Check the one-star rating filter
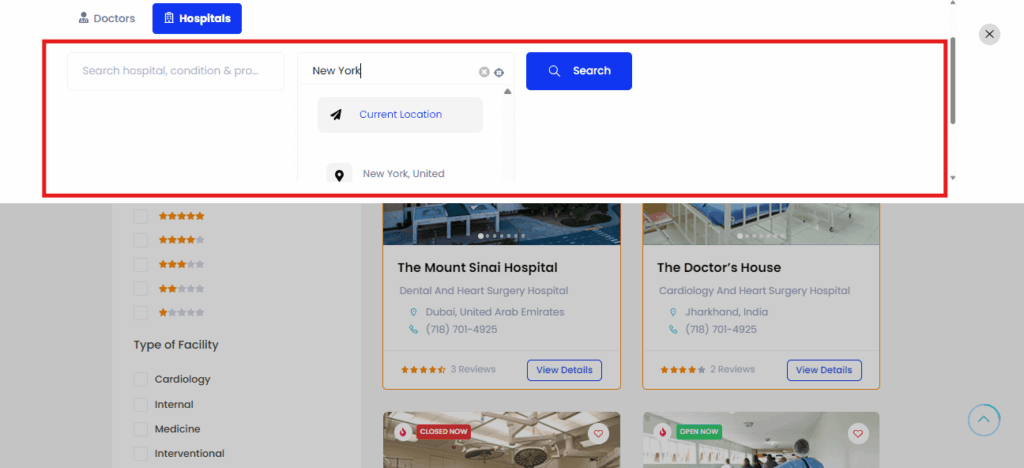The width and height of the screenshot is (1024, 468). tap(140, 313)
